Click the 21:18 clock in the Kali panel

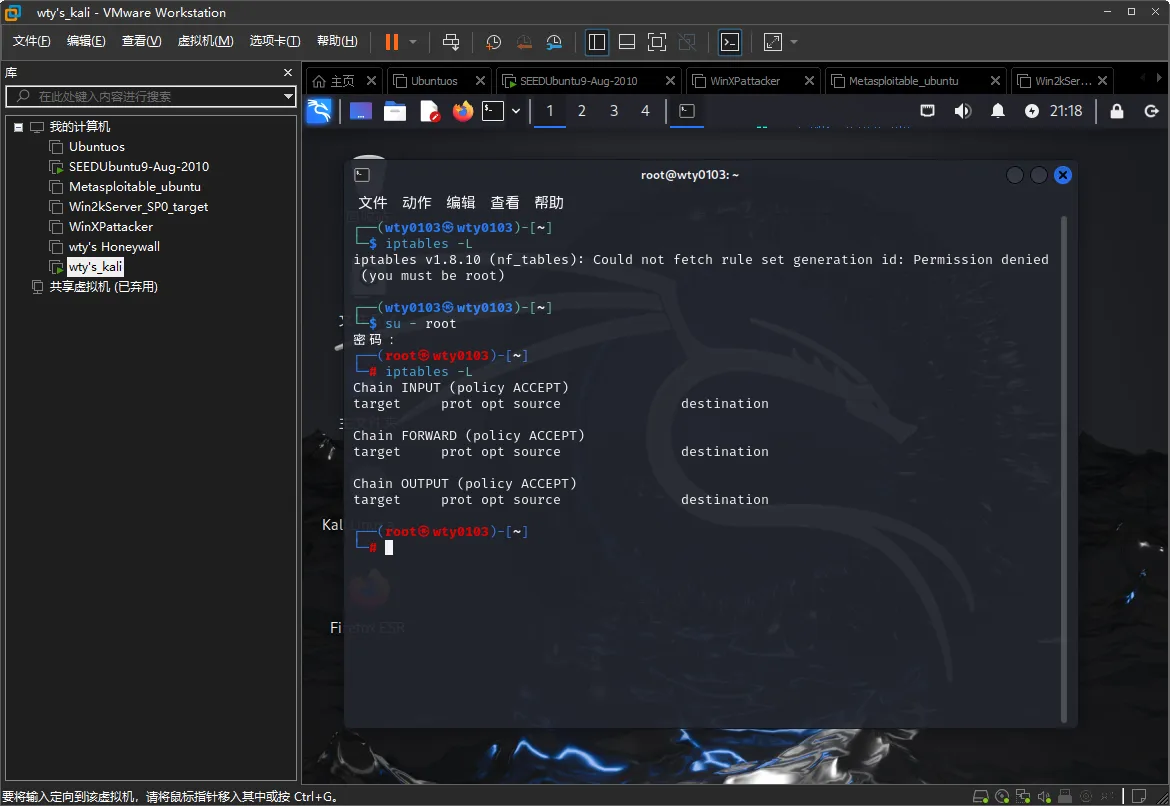point(1066,111)
